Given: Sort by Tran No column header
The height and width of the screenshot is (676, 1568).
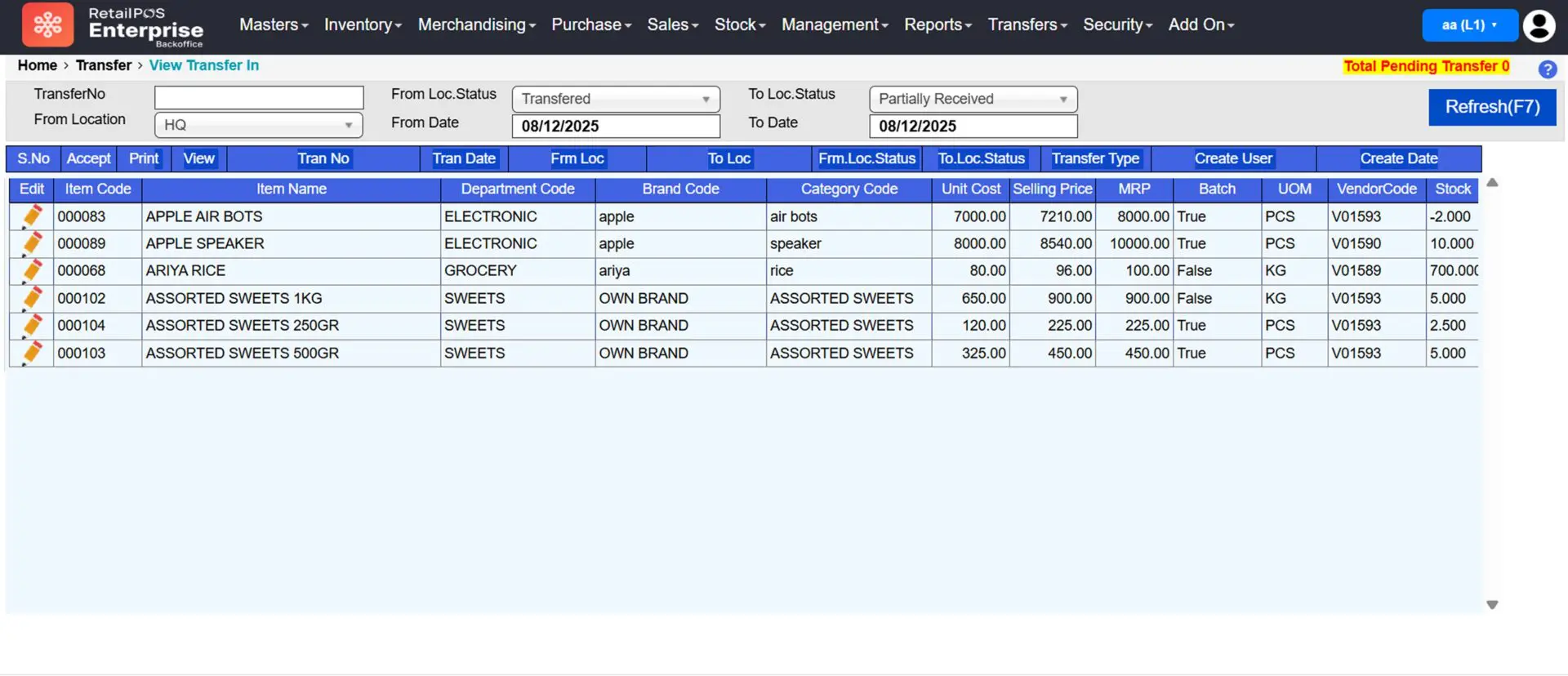Looking at the screenshot, I should [323, 158].
